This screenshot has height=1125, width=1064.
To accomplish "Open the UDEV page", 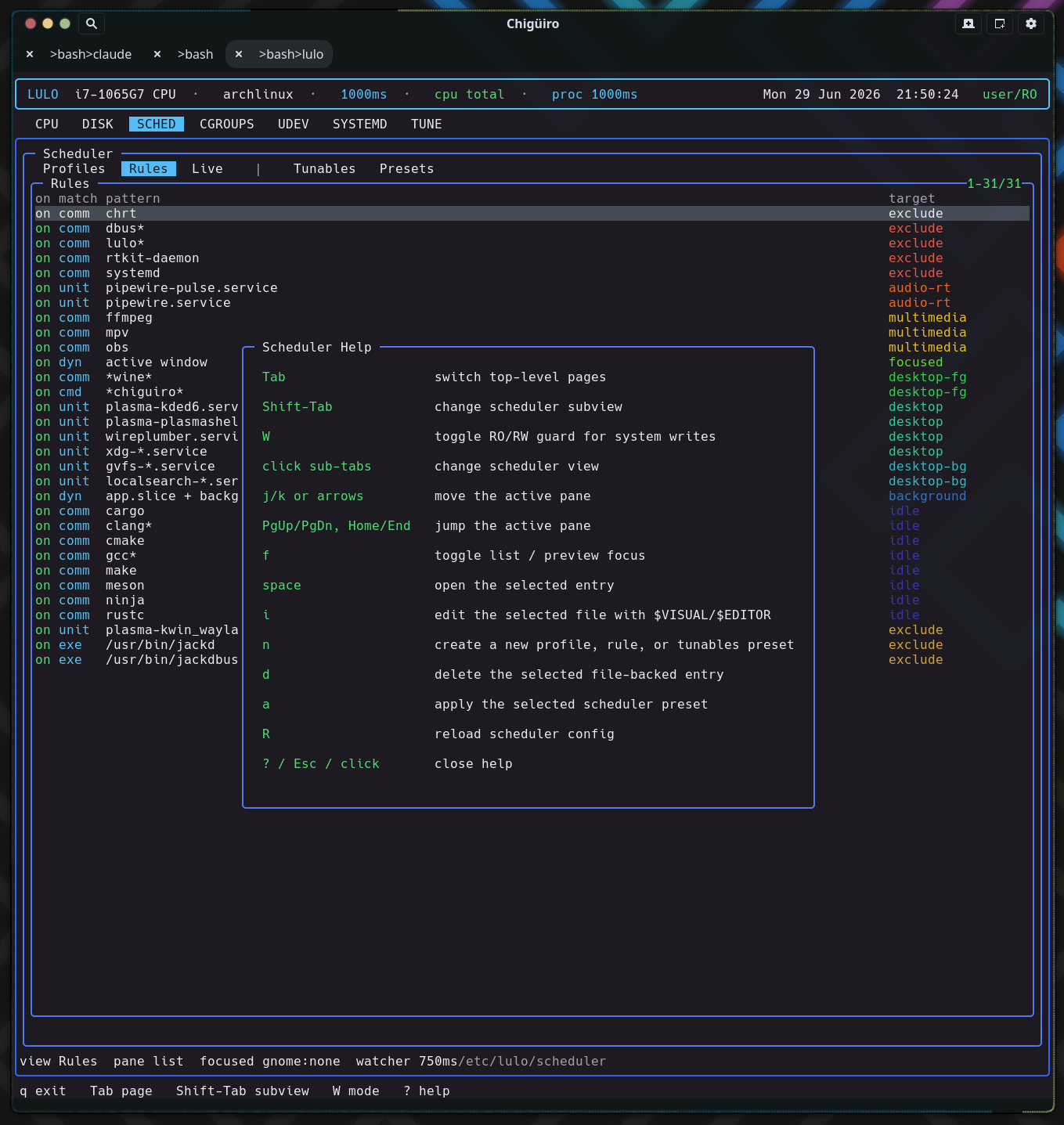I will point(294,124).
